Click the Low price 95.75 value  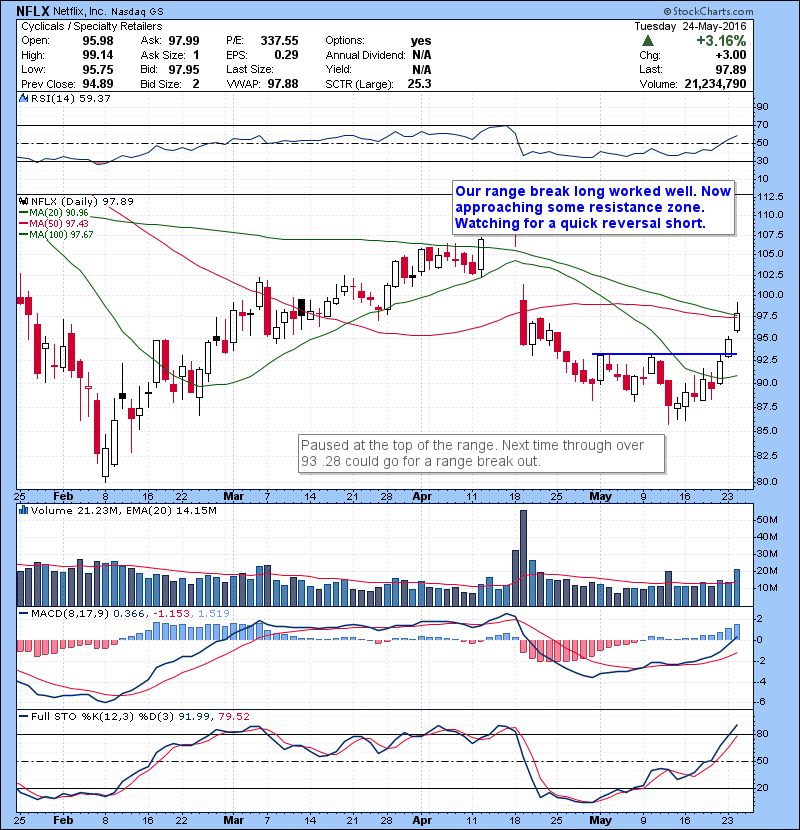pyautogui.click(x=98, y=69)
